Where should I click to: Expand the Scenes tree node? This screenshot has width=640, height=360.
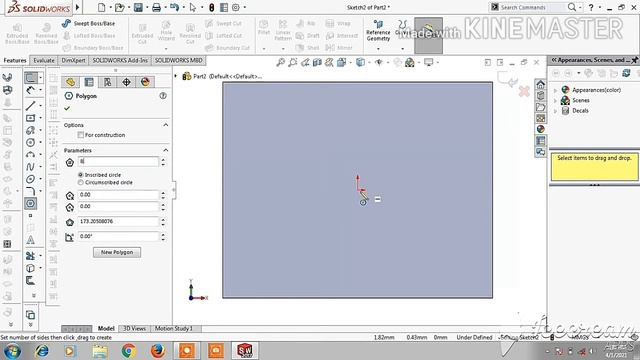tap(556, 100)
